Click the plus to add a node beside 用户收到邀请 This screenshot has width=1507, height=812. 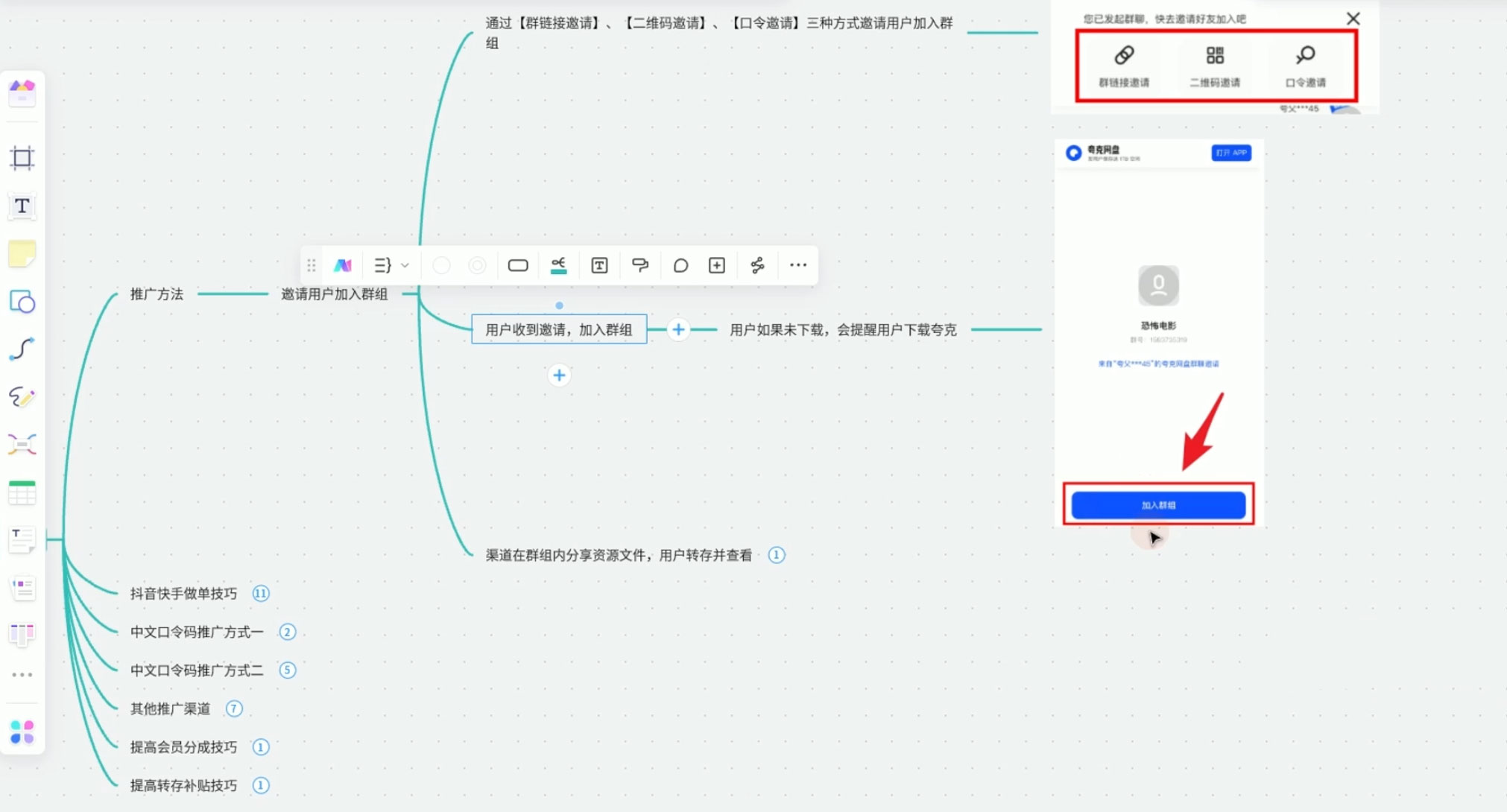click(677, 329)
